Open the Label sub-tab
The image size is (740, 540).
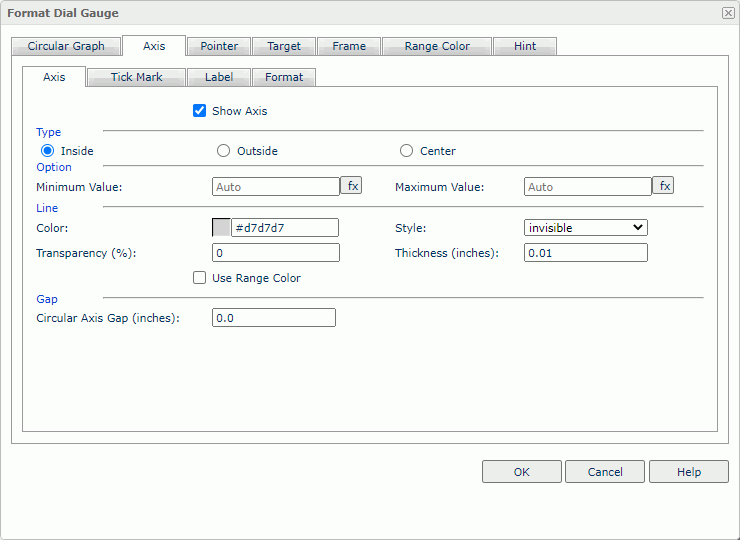[219, 77]
